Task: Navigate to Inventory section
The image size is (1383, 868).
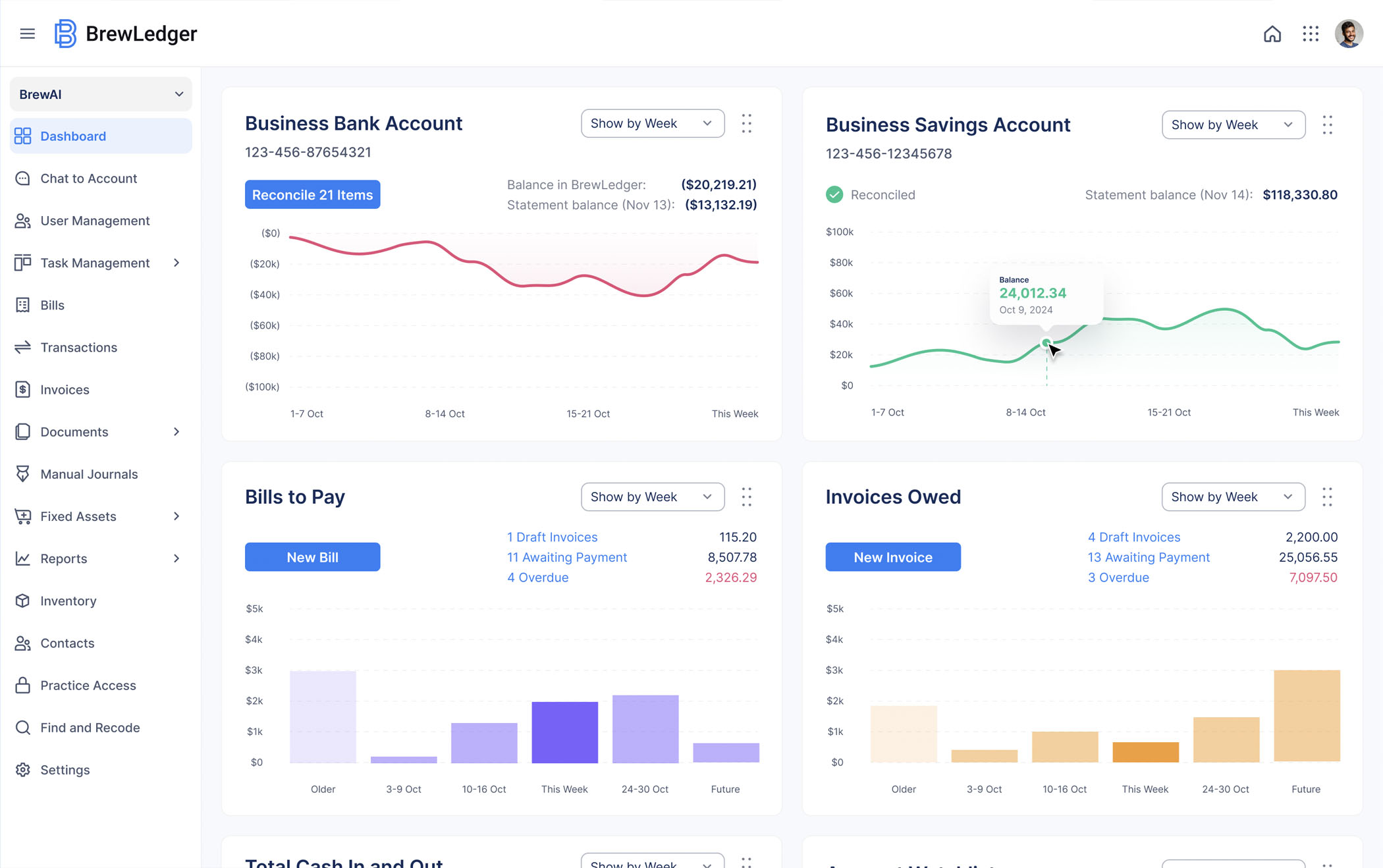Action: coord(69,600)
